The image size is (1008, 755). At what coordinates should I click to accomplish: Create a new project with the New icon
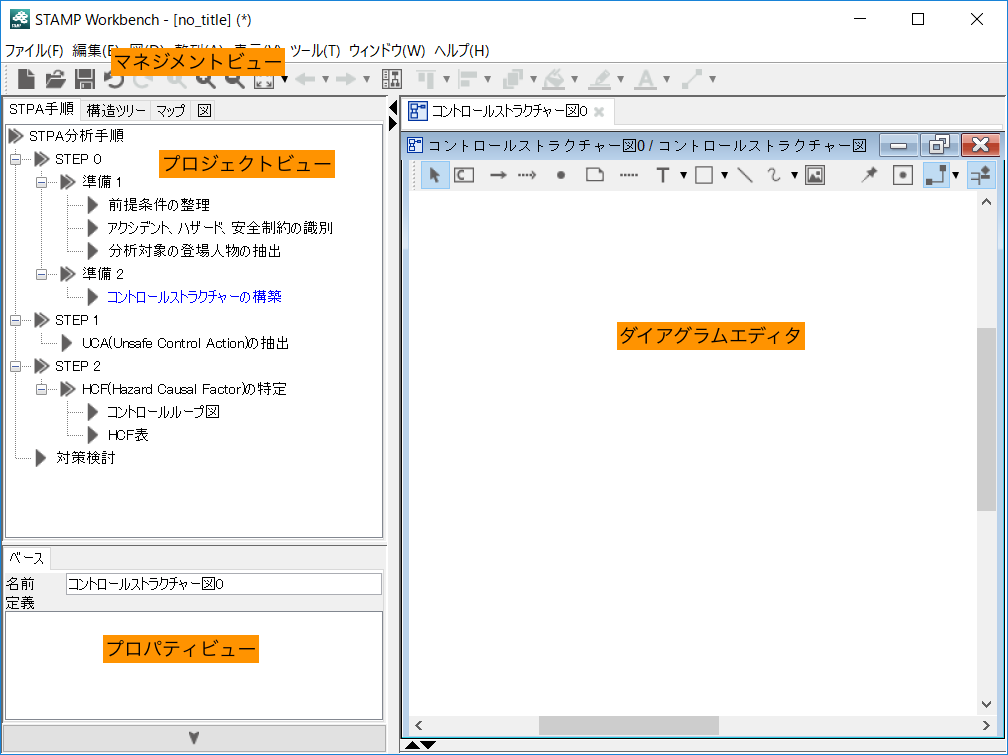[26, 79]
